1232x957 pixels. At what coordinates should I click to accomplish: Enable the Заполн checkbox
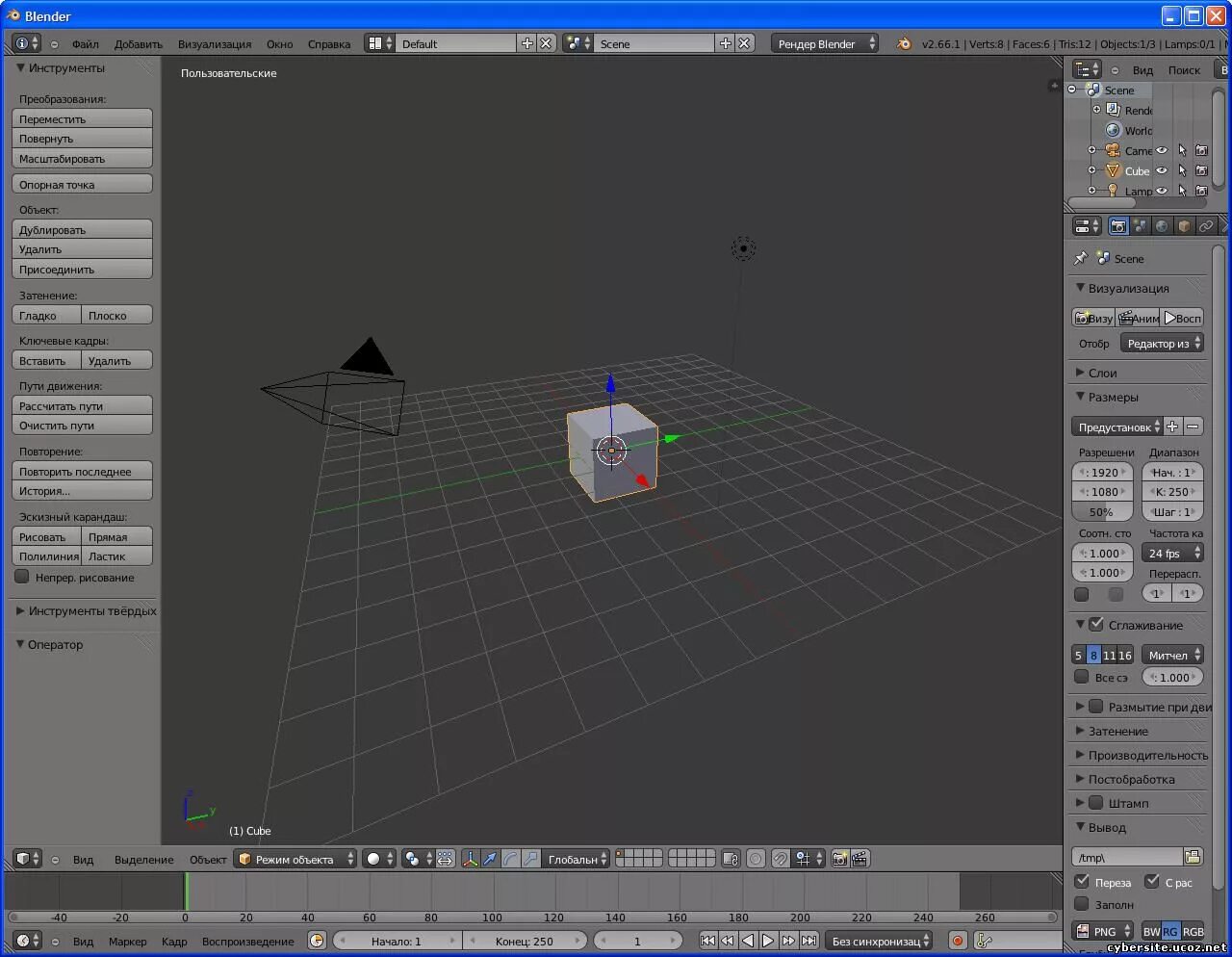(1082, 904)
